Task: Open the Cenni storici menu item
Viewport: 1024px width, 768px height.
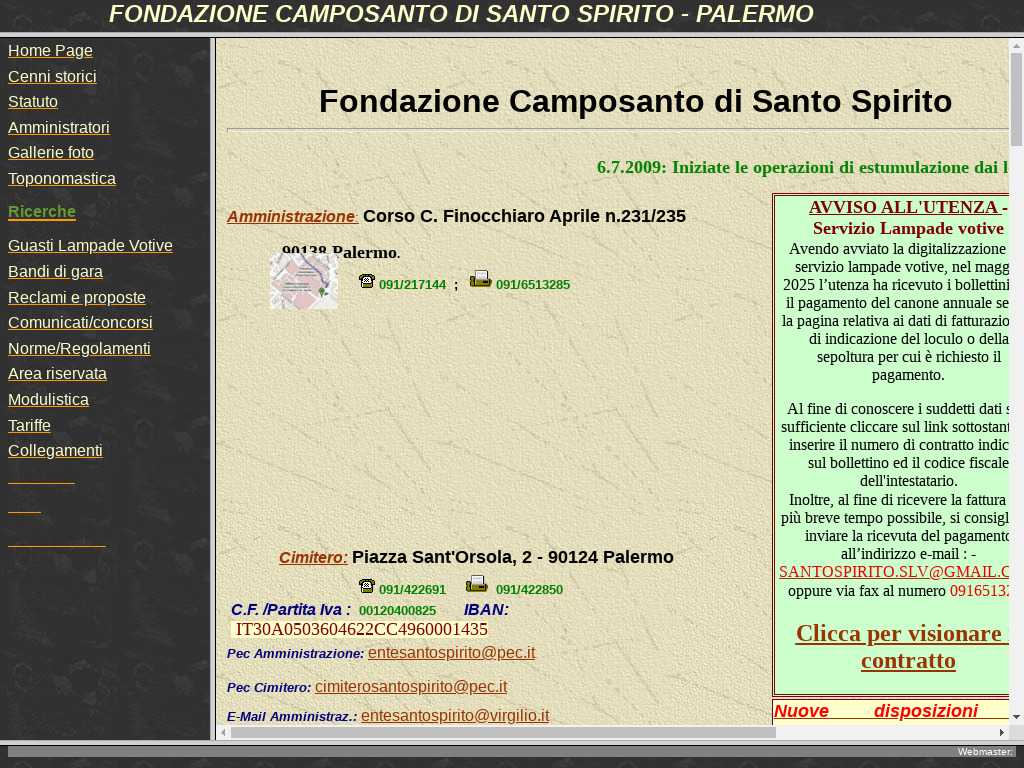Action: (52, 77)
